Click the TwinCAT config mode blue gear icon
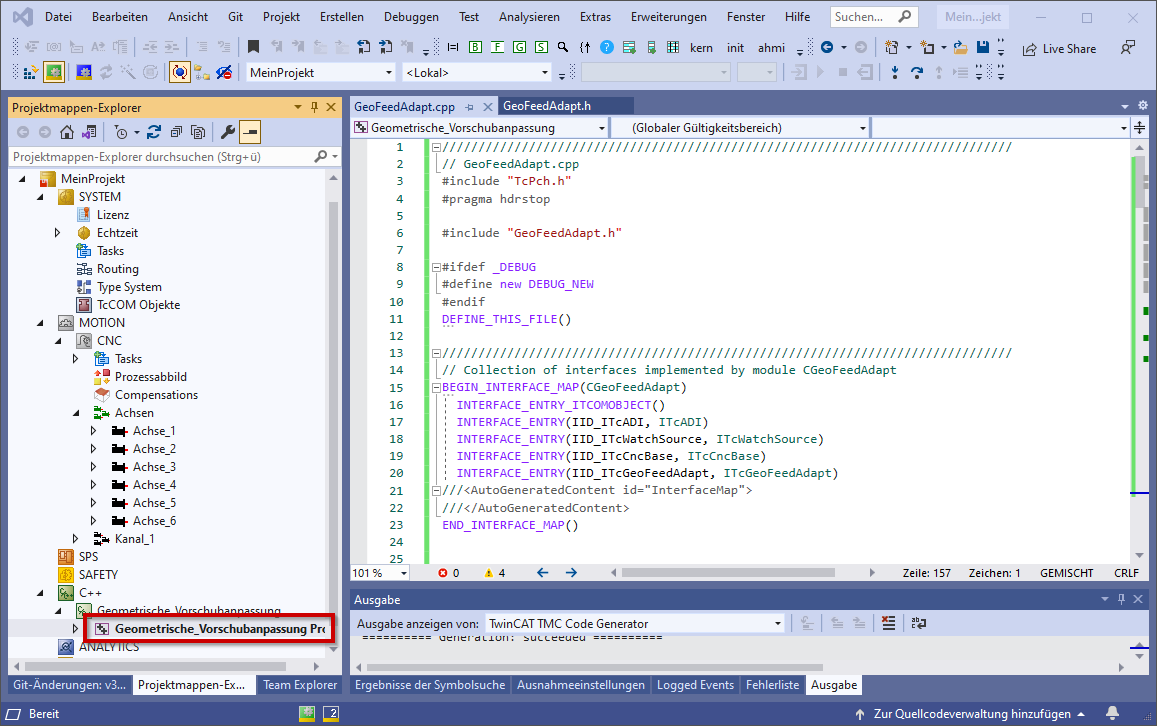 pos(84,72)
